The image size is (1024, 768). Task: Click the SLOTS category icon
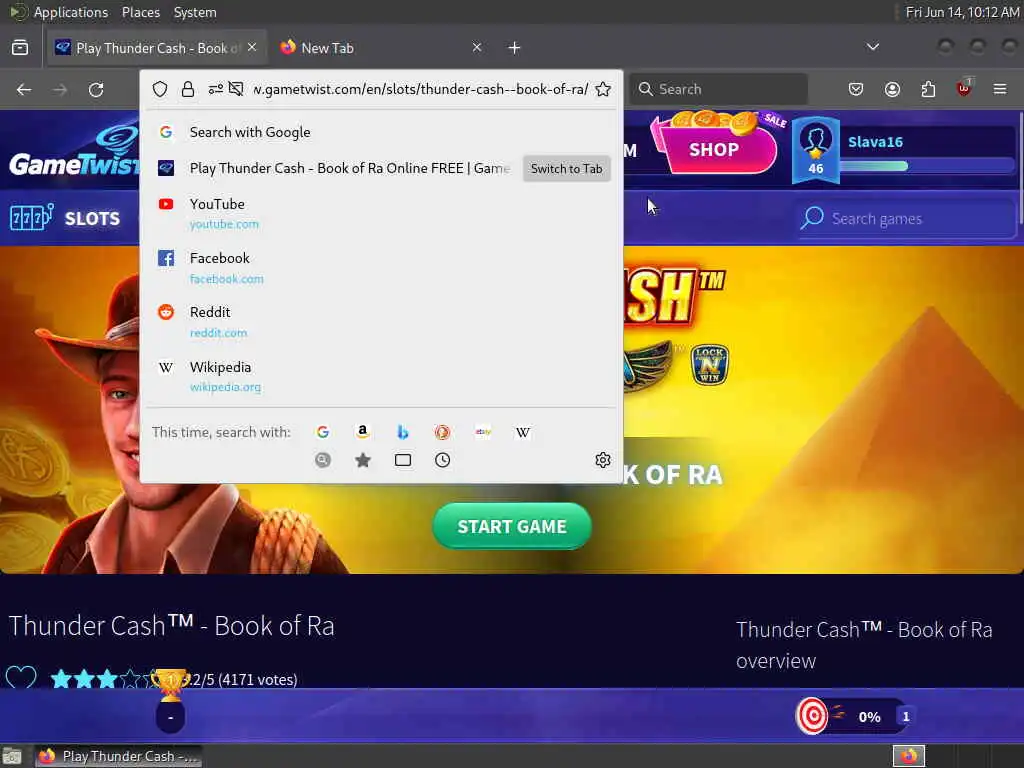tap(31, 217)
